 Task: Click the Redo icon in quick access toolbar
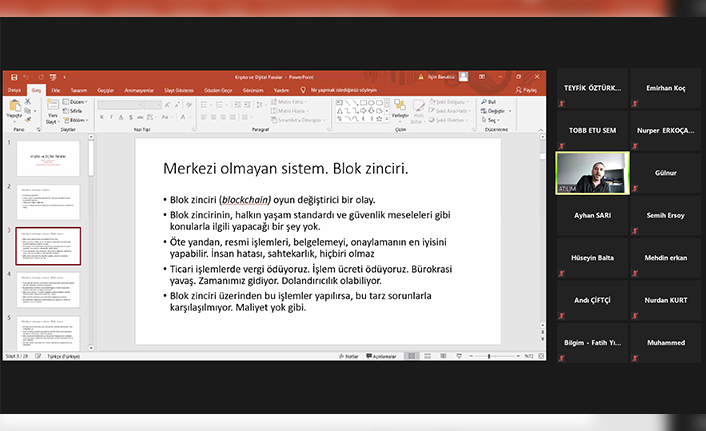(x=41, y=77)
